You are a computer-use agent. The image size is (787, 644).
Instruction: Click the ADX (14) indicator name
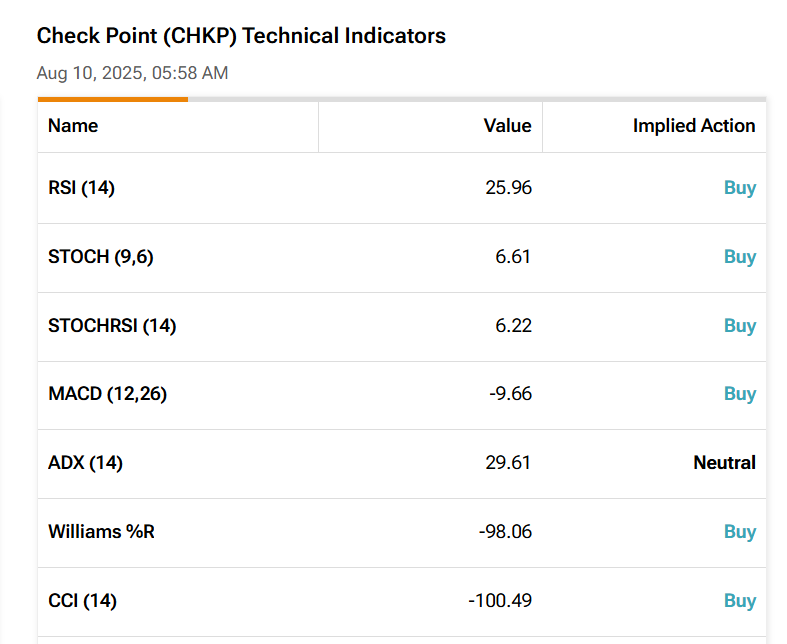[85, 463]
